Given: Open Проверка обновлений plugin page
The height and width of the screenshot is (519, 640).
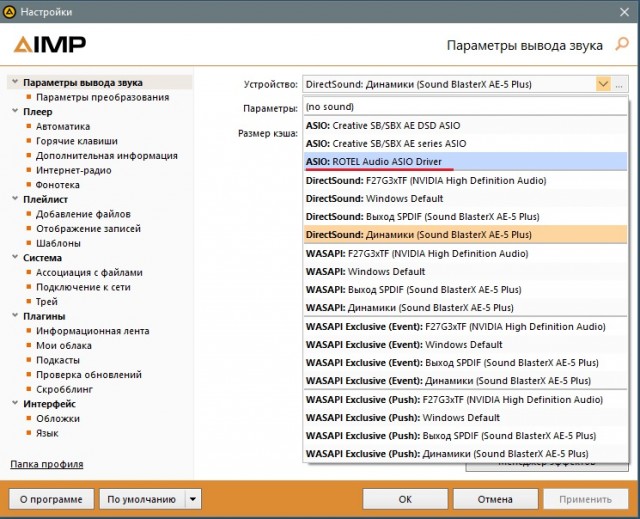Looking at the screenshot, I should click(x=89, y=375).
